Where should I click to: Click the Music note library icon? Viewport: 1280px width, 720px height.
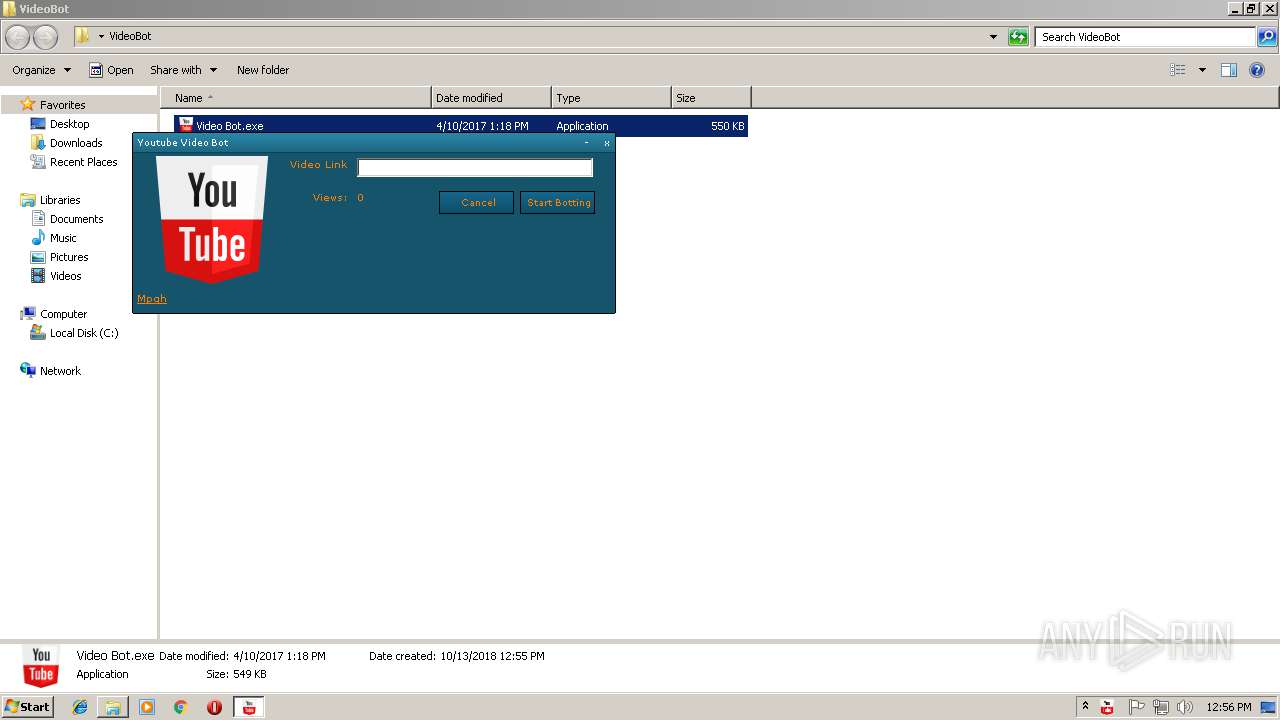click(x=38, y=238)
